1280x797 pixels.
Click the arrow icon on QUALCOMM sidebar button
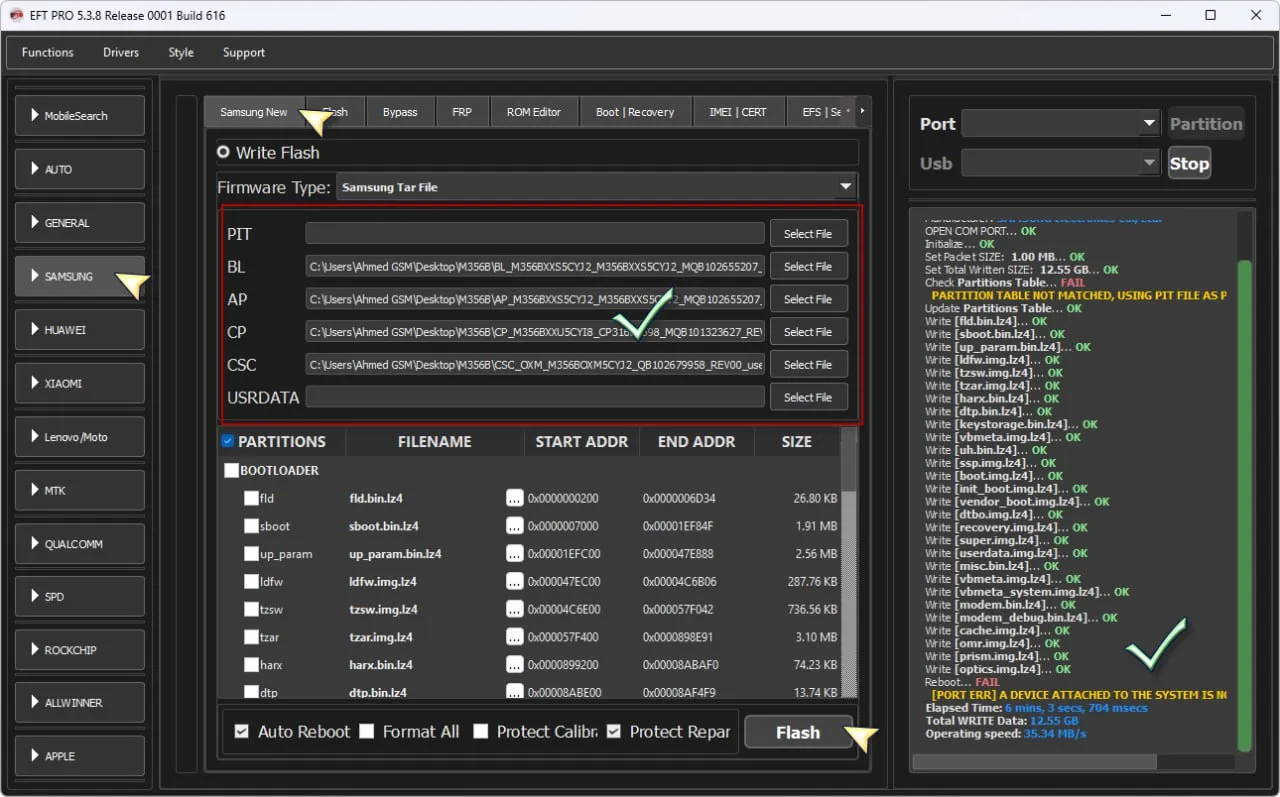coord(35,544)
